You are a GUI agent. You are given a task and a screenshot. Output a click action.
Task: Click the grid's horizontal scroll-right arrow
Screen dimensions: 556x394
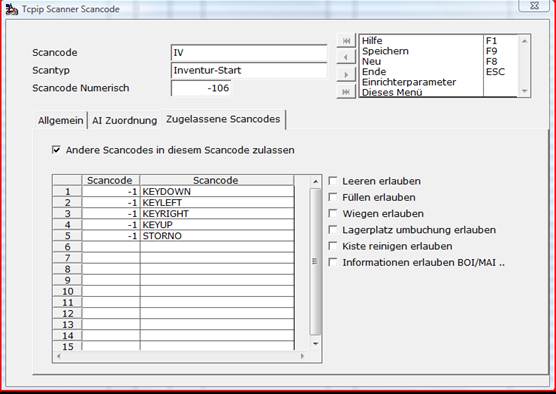(x=302, y=356)
